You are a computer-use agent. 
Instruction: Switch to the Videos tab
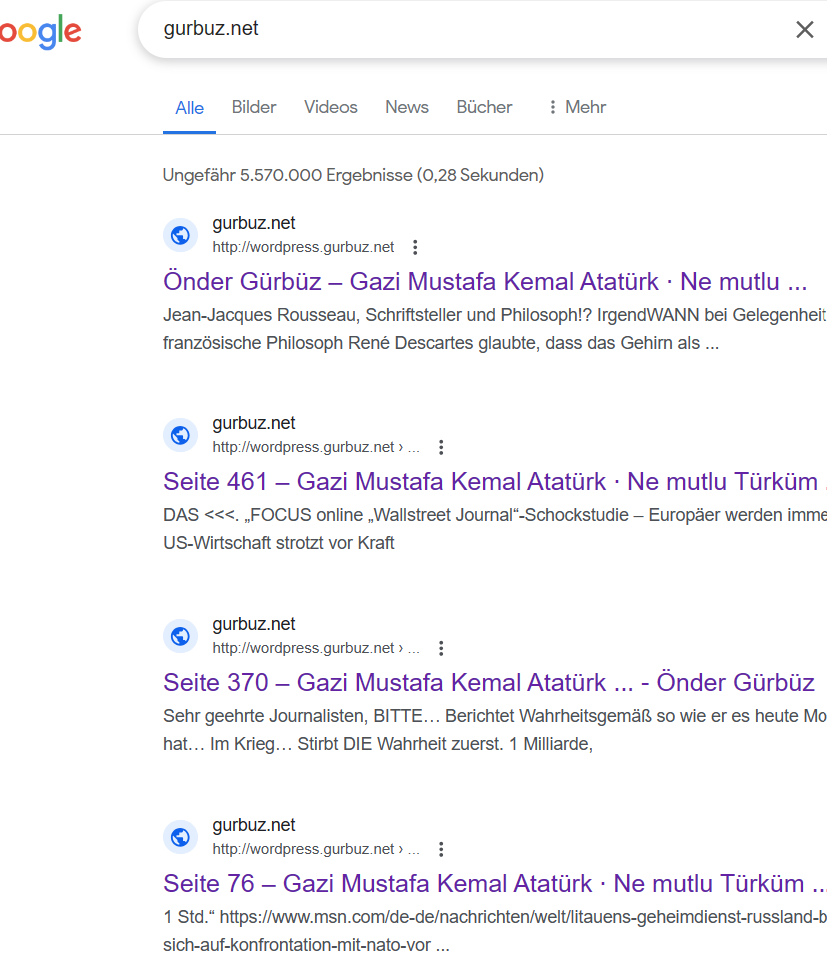coord(331,107)
